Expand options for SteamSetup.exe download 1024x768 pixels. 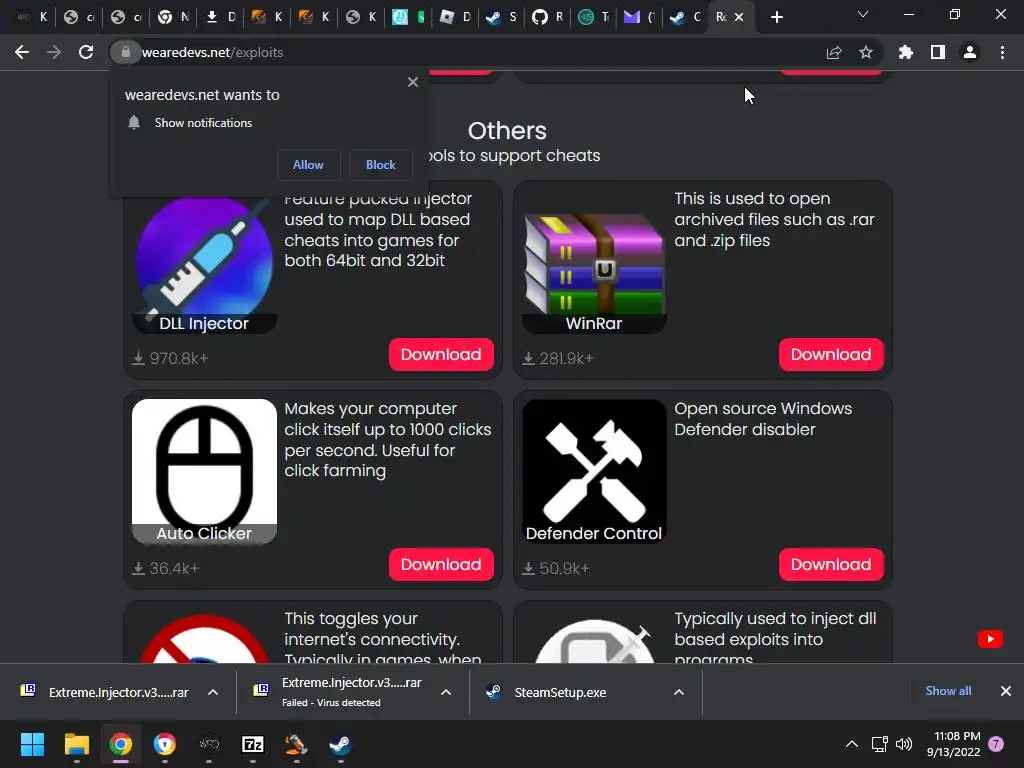point(679,692)
